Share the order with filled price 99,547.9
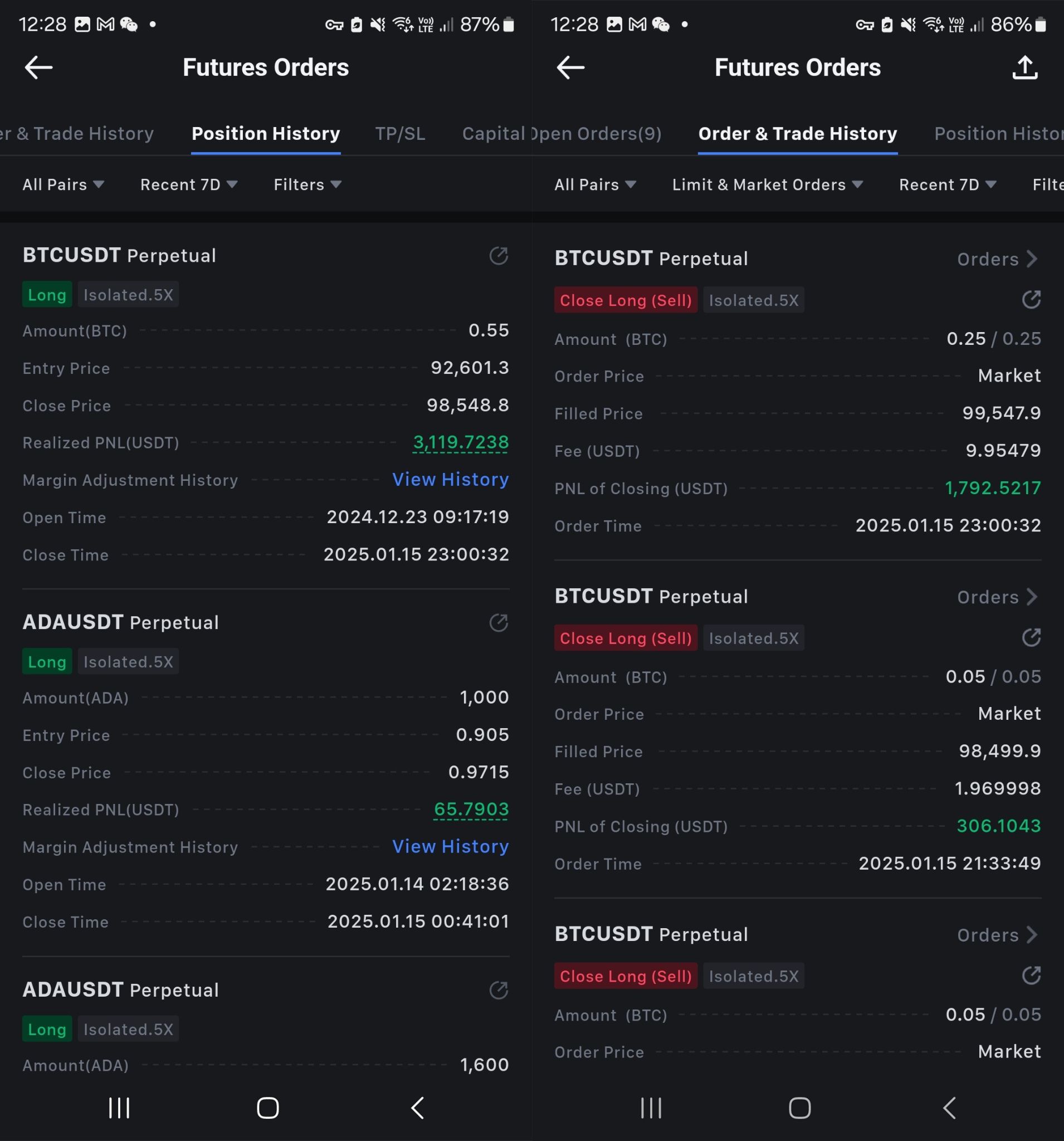The height and width of the screenshot is (1141, 1064). (1031, 300)
